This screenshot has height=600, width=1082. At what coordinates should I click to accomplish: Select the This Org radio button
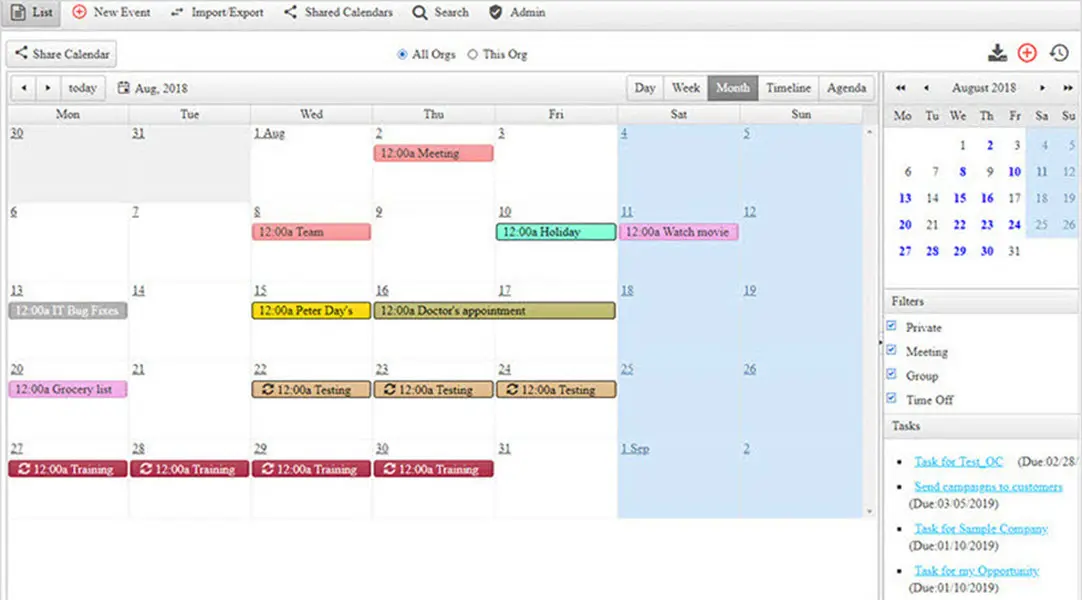(x=471, y=55)
